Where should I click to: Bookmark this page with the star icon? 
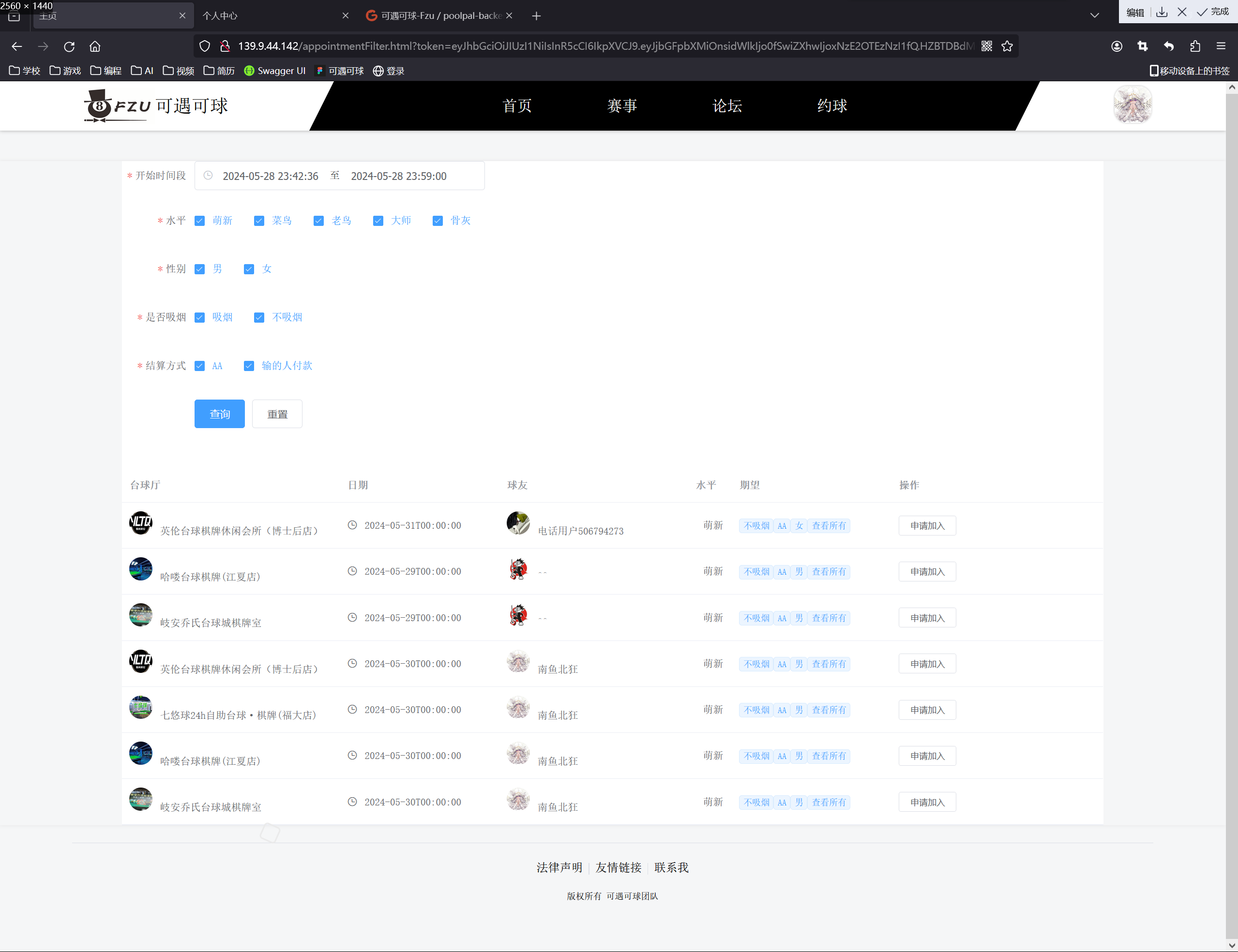click(x=1007, y=46)
